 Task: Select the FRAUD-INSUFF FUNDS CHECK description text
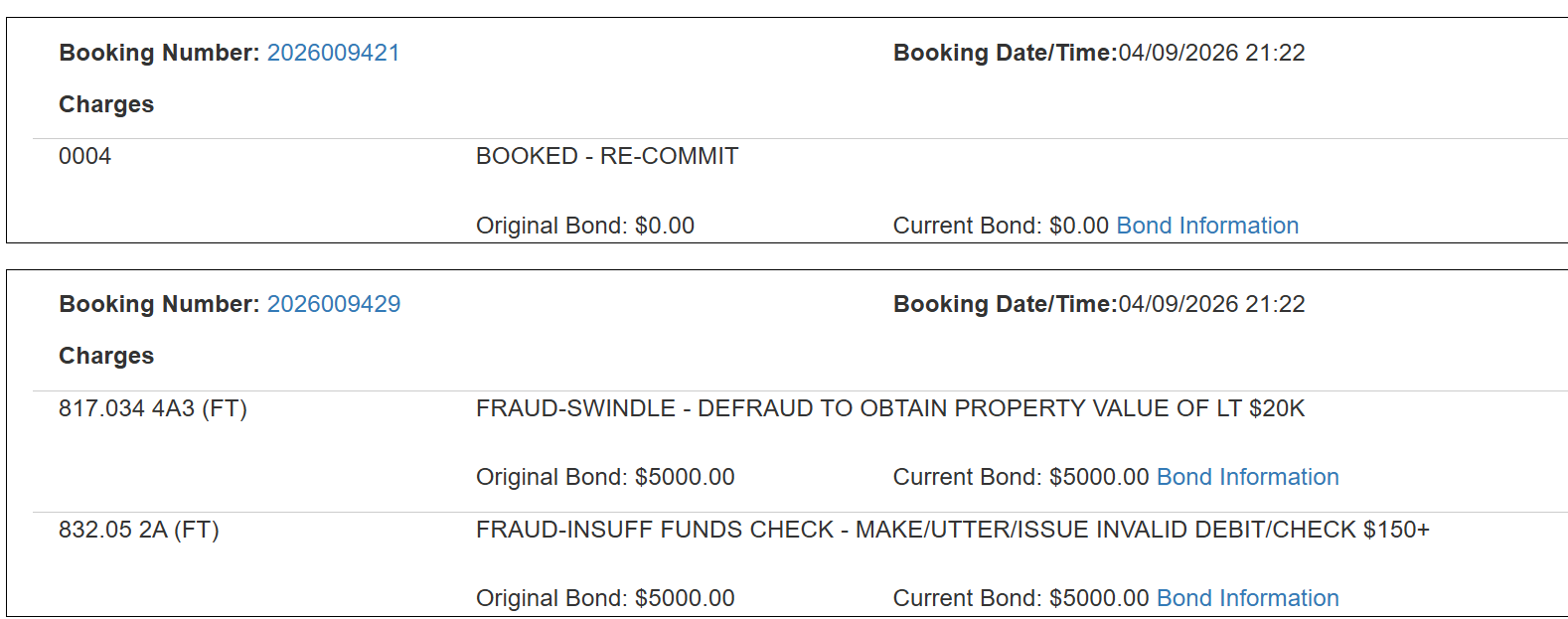click(951, 530)
